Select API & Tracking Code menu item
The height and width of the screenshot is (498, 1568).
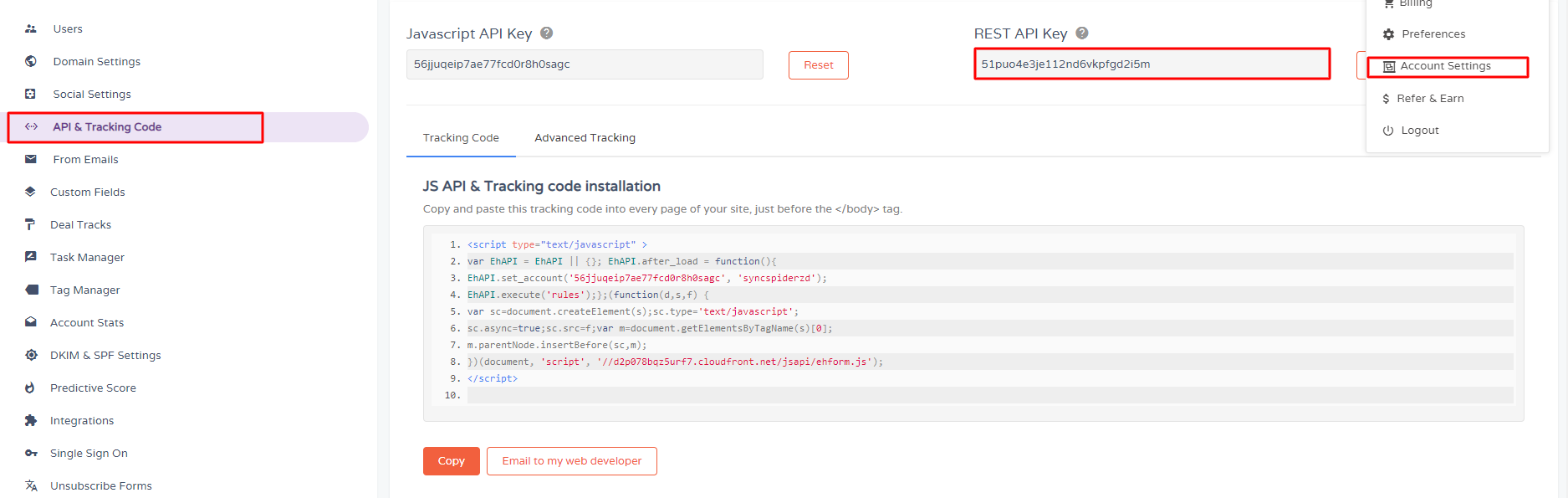point(107,126)
